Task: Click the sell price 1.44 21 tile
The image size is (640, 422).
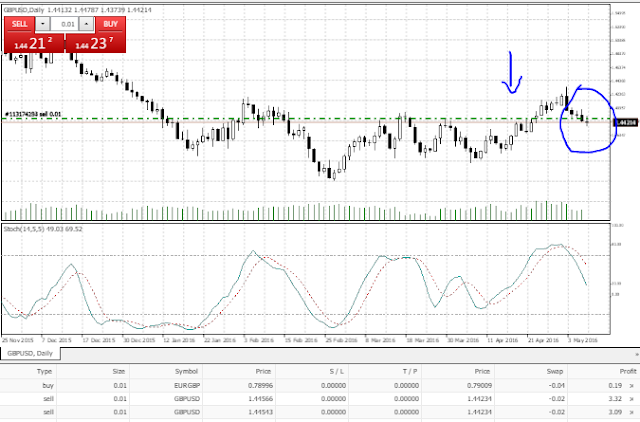Action: [34, 43]
